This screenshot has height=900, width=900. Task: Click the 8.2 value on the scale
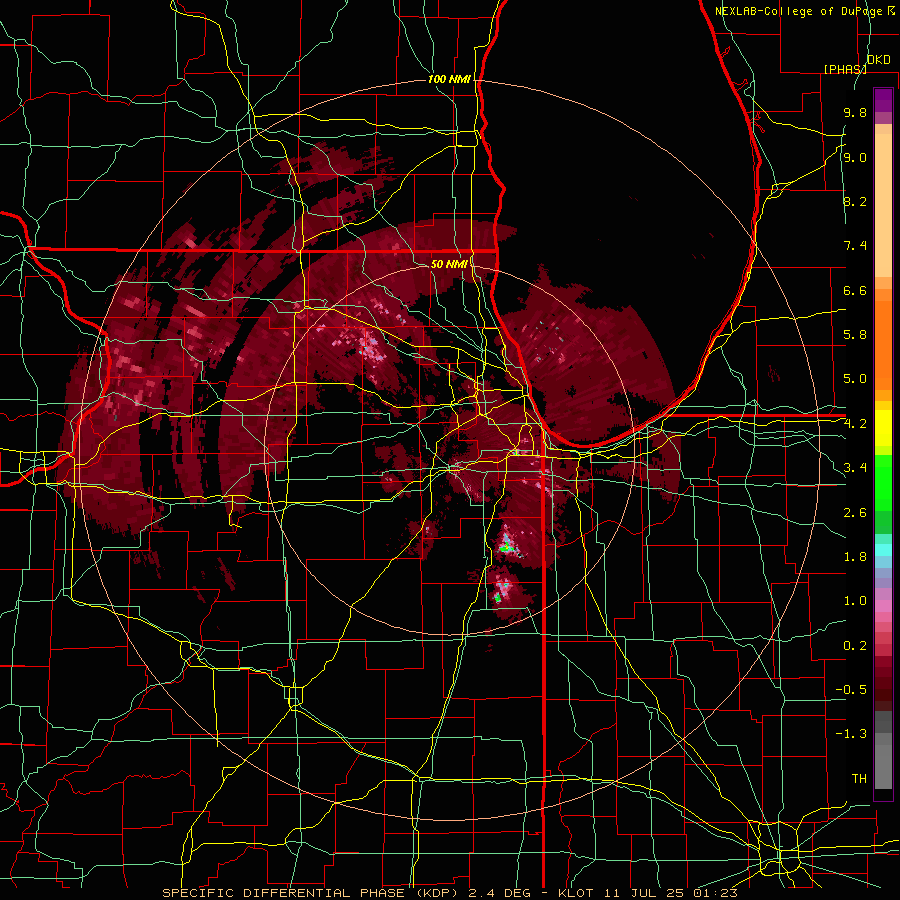(855, 201)
